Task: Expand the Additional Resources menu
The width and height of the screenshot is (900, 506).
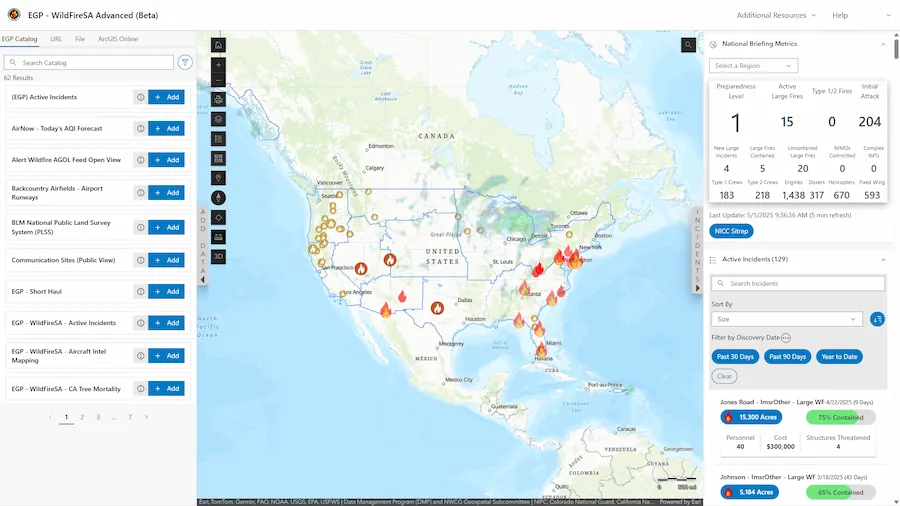Action: coord(776,15)
